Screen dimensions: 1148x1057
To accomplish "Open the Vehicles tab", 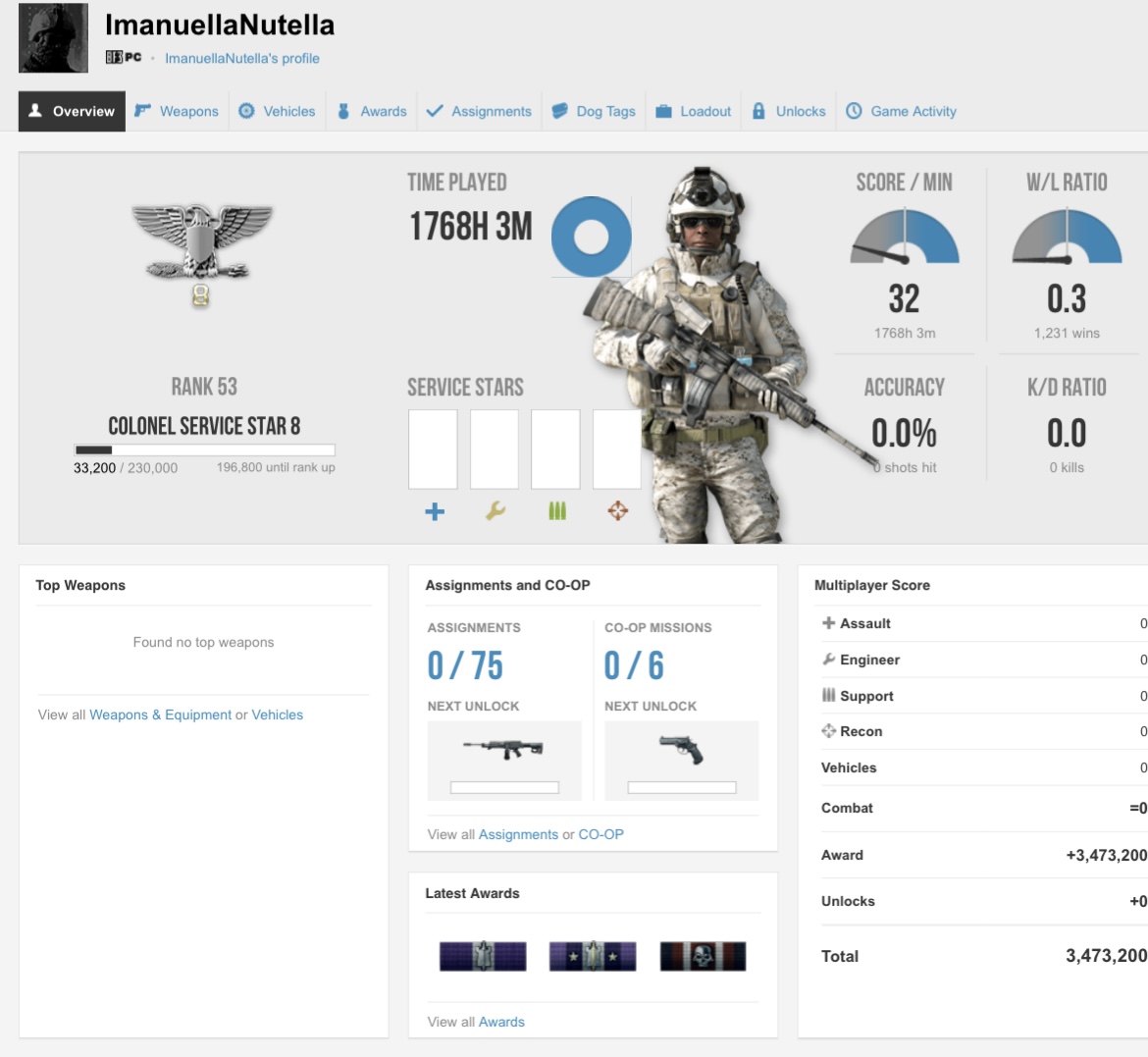I will click(277, 111).
